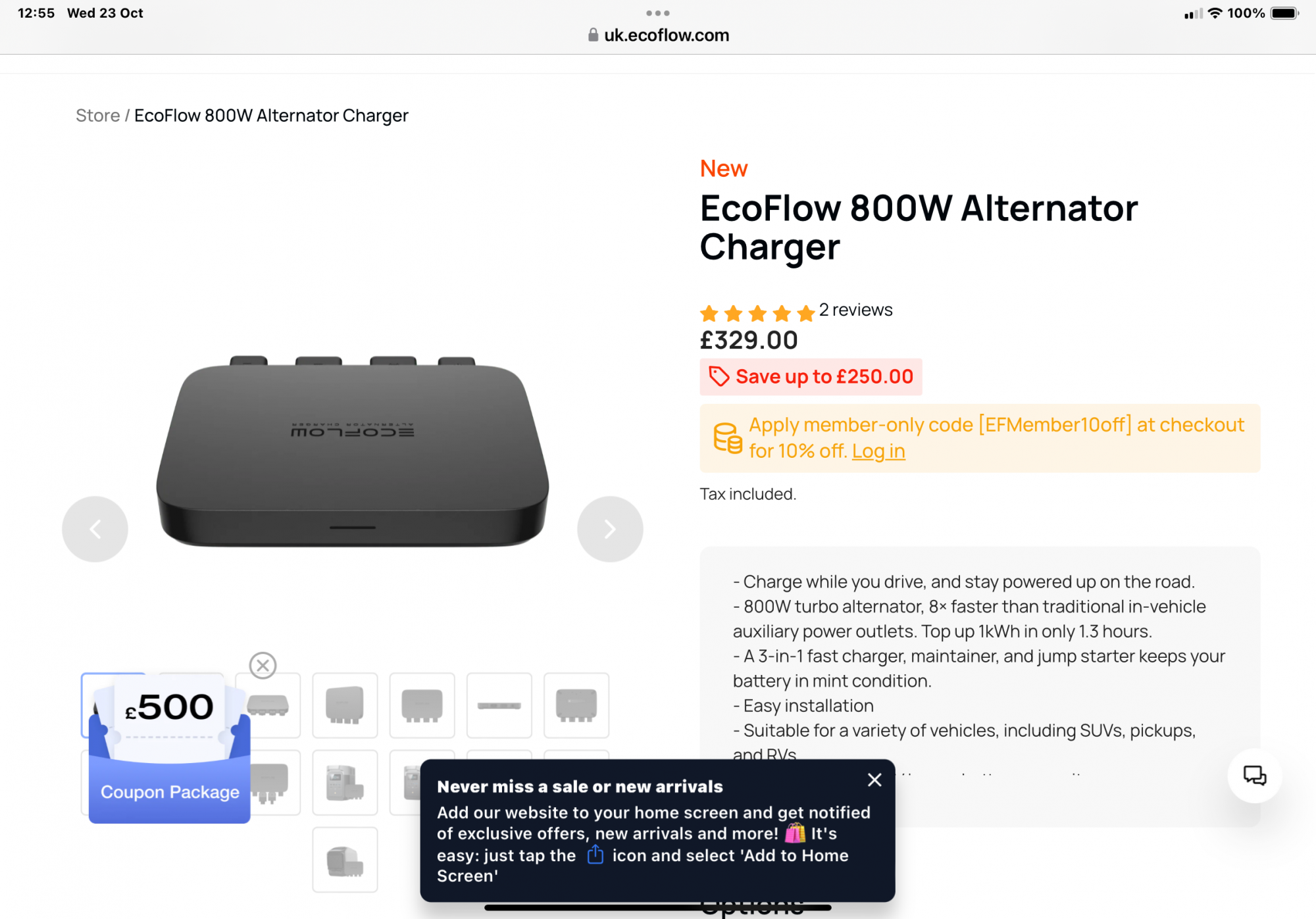Select the power station thumbnail in second row

345,782
